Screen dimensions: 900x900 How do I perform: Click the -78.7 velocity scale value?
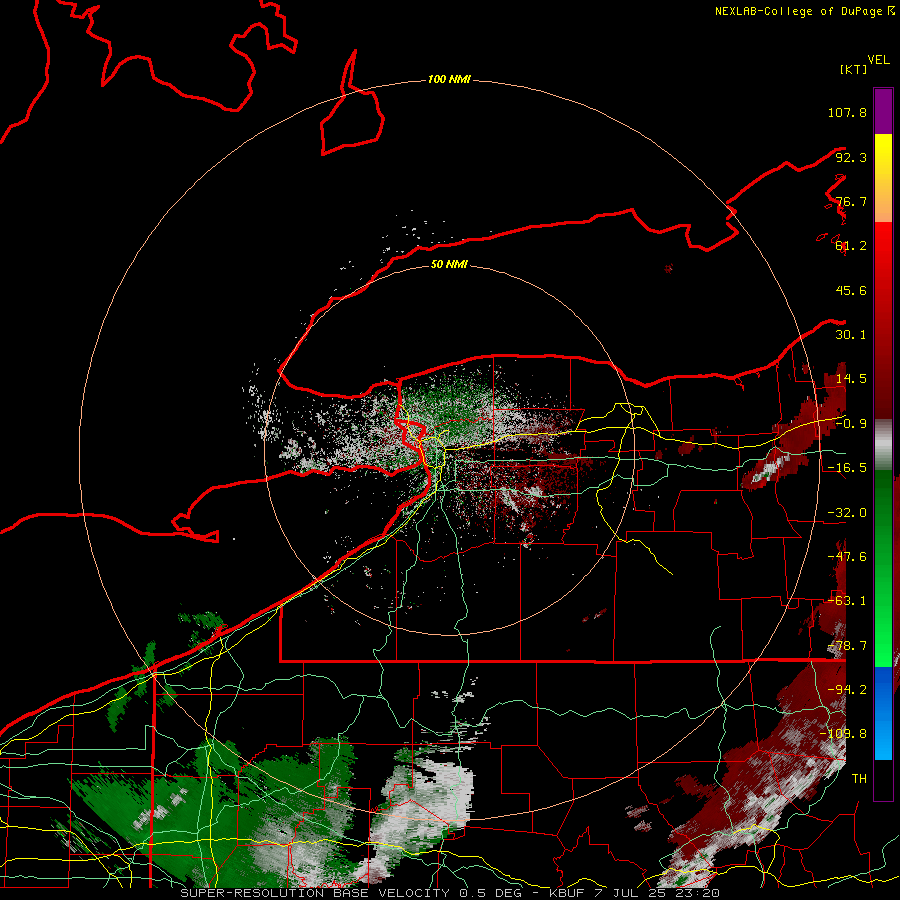(x=847, y=646)
